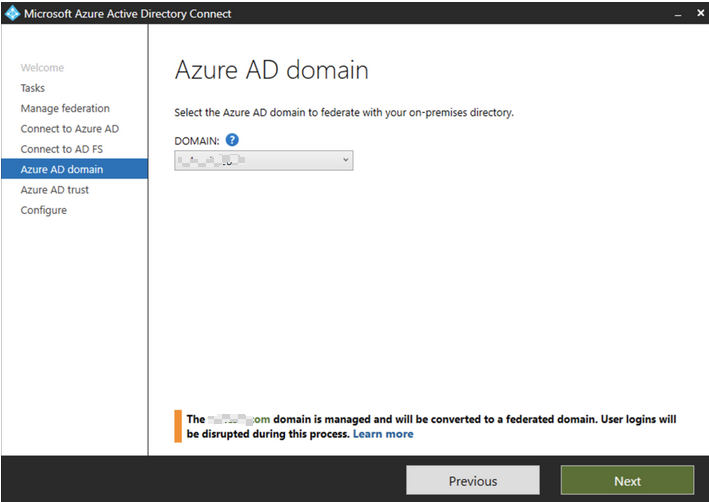This screenshot has width=709, height=502.
Task: Select the highlighted Azure AD domain step
Action: 61,169
